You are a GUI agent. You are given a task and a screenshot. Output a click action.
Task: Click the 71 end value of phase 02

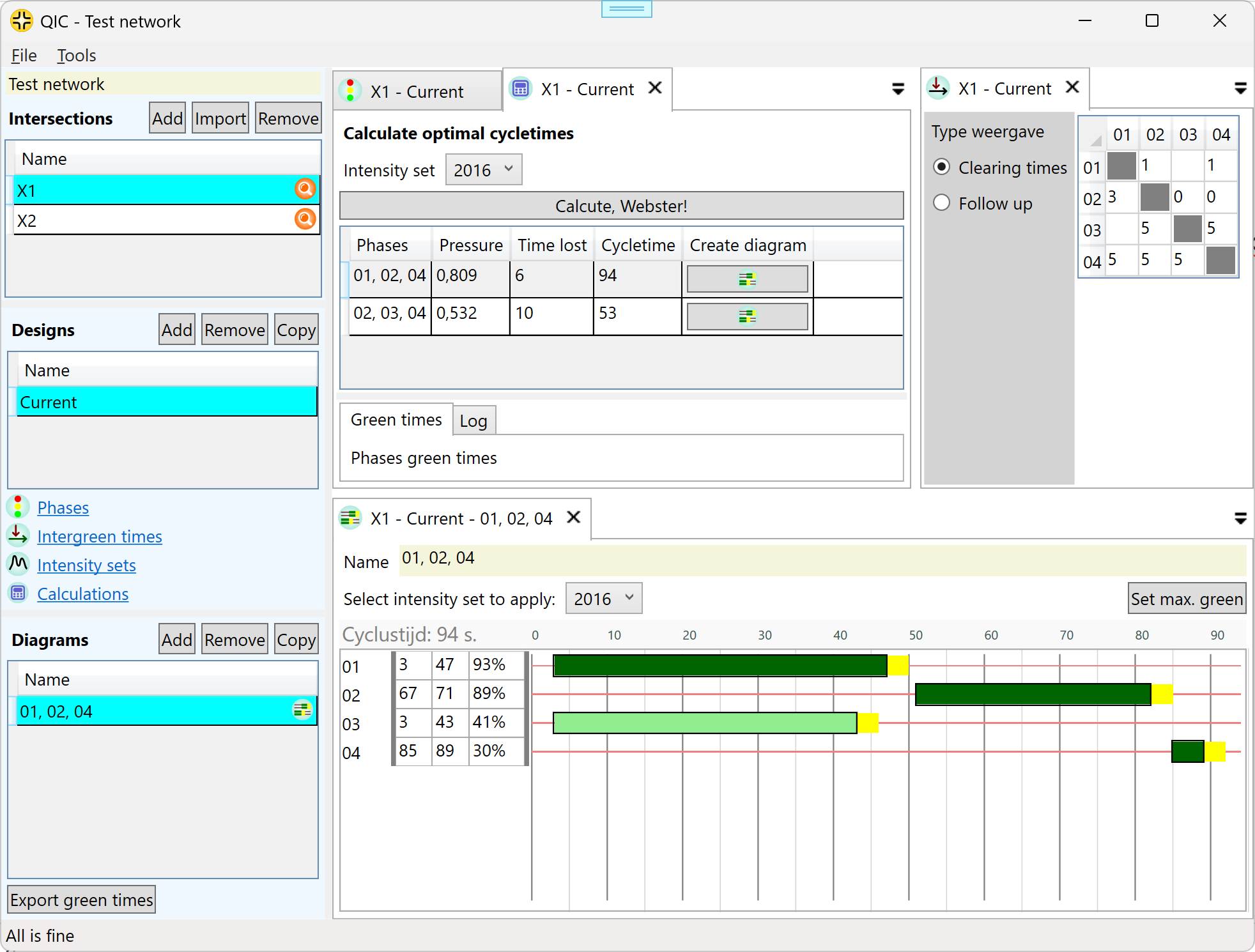pyautogui.click(x=450, y=693)
